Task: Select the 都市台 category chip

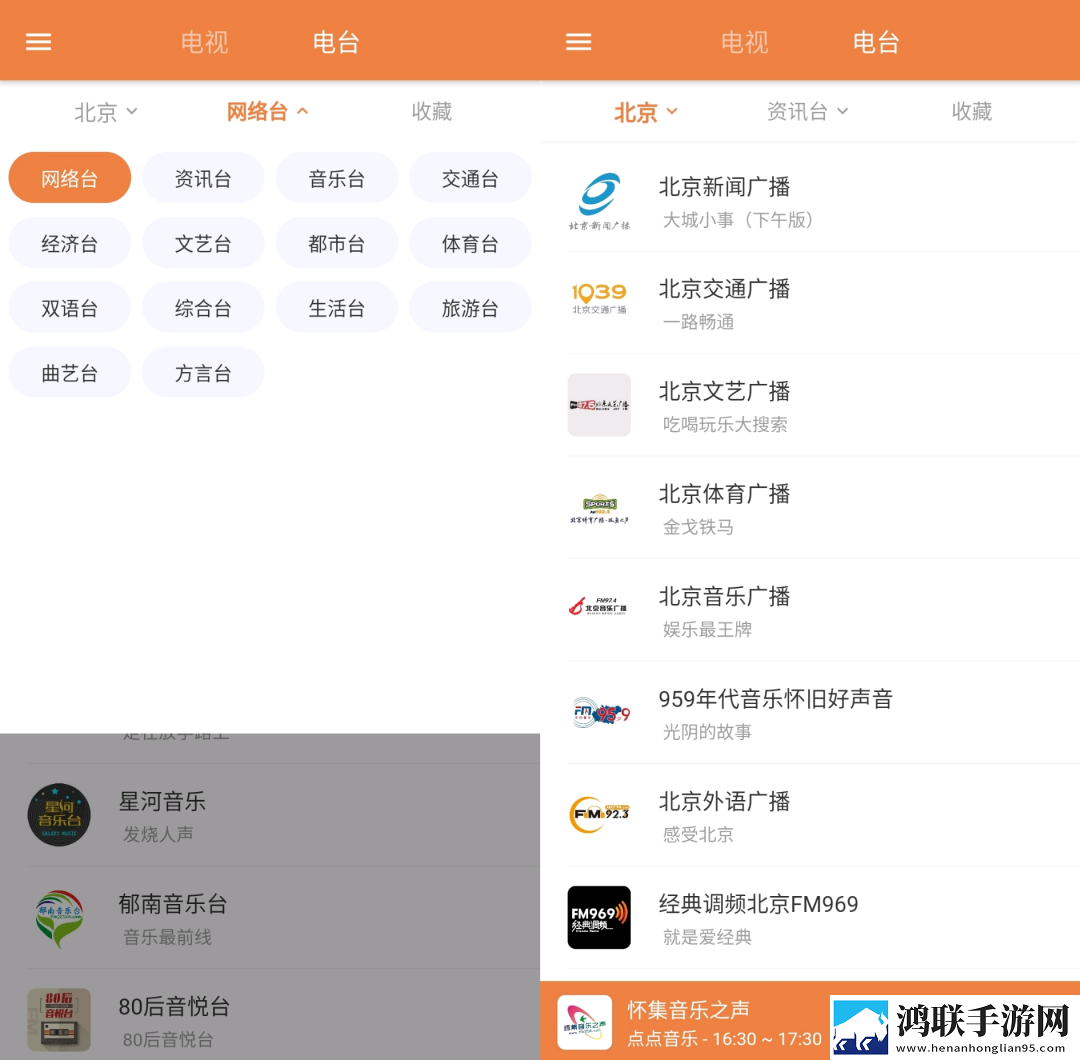Action: click(337, 243)
